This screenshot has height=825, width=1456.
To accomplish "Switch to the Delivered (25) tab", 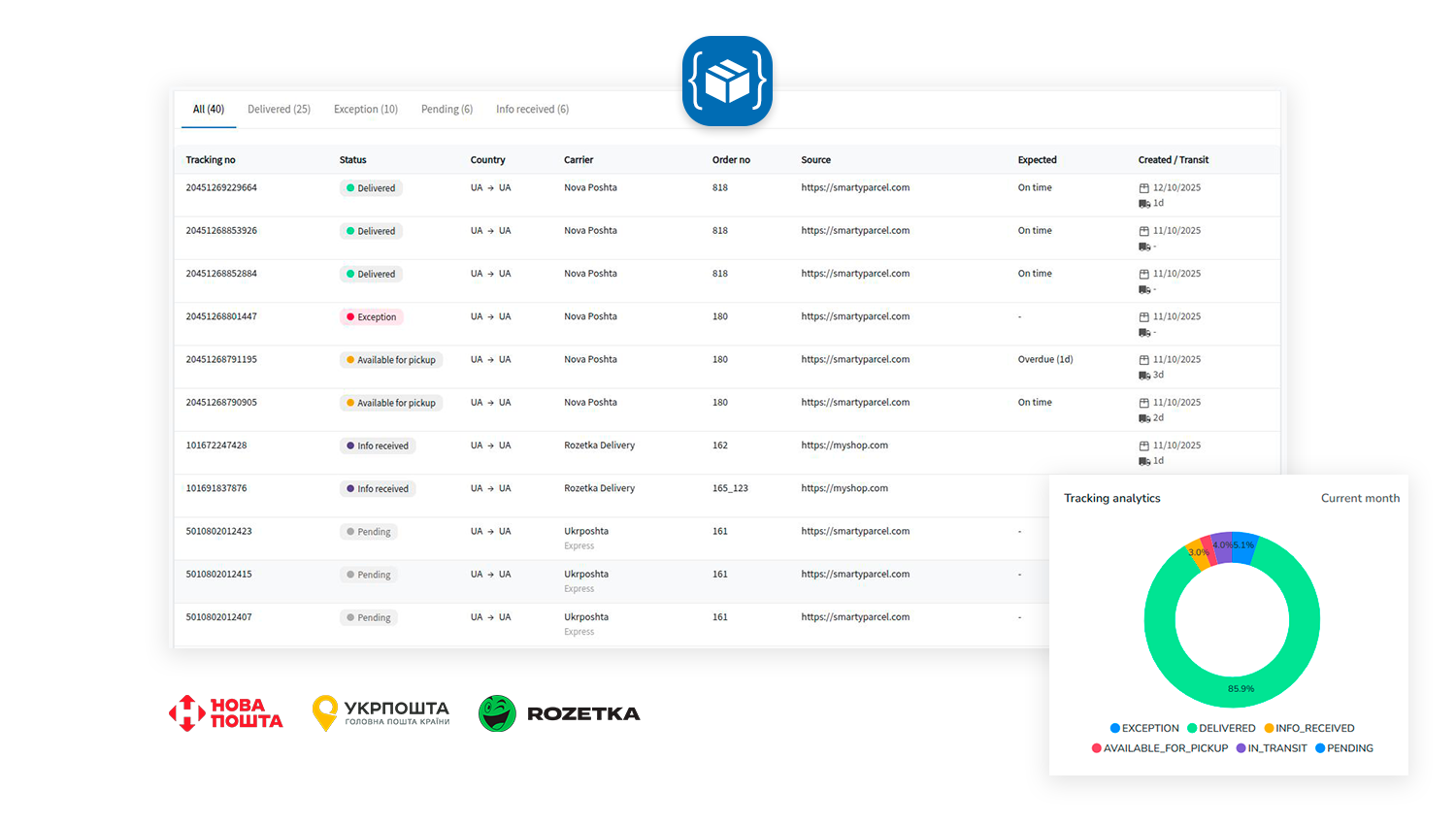I will pos(279,110).
